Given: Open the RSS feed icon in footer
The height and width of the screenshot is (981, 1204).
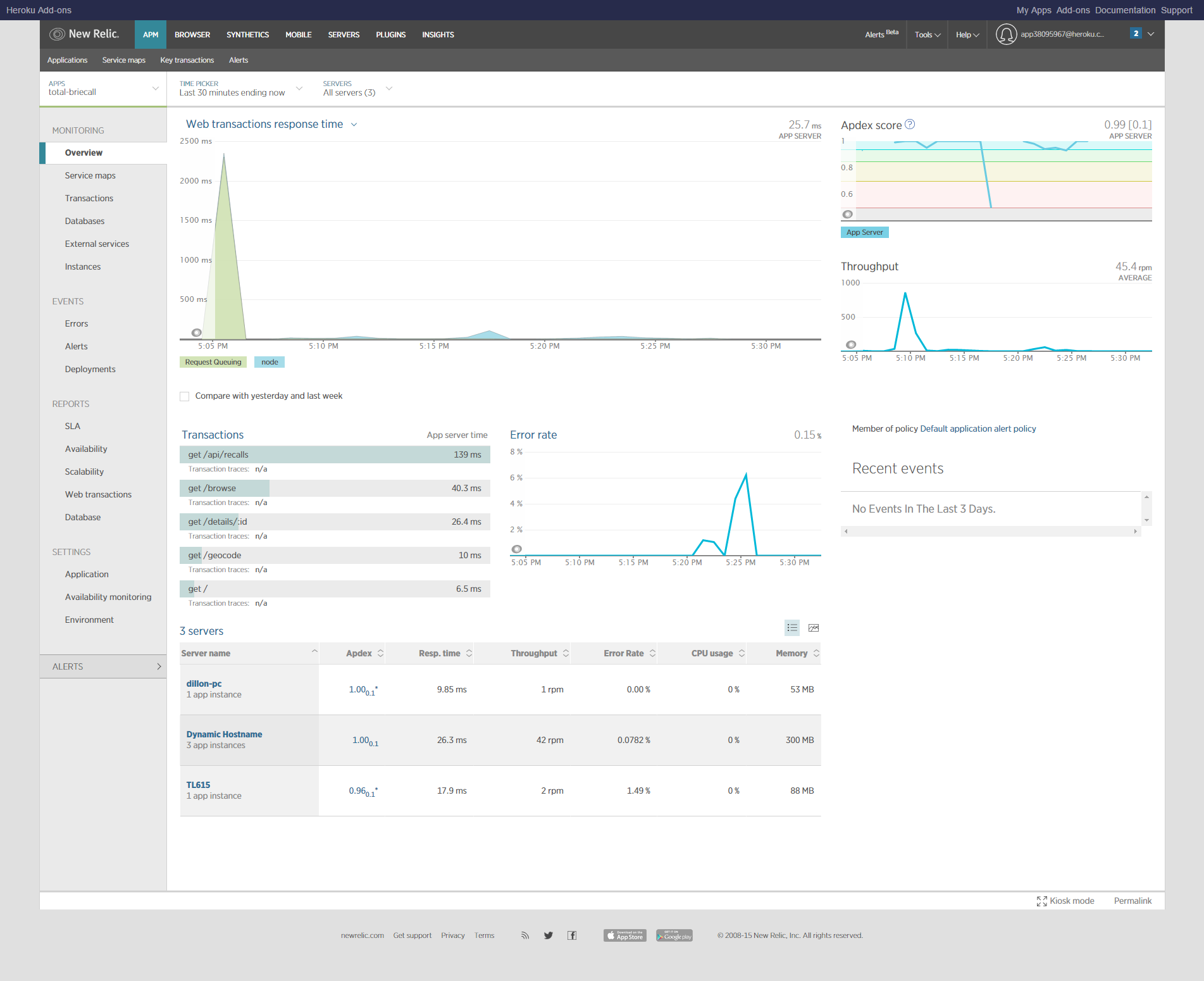Looking at the screenshot, I should (x=525, y=935).
